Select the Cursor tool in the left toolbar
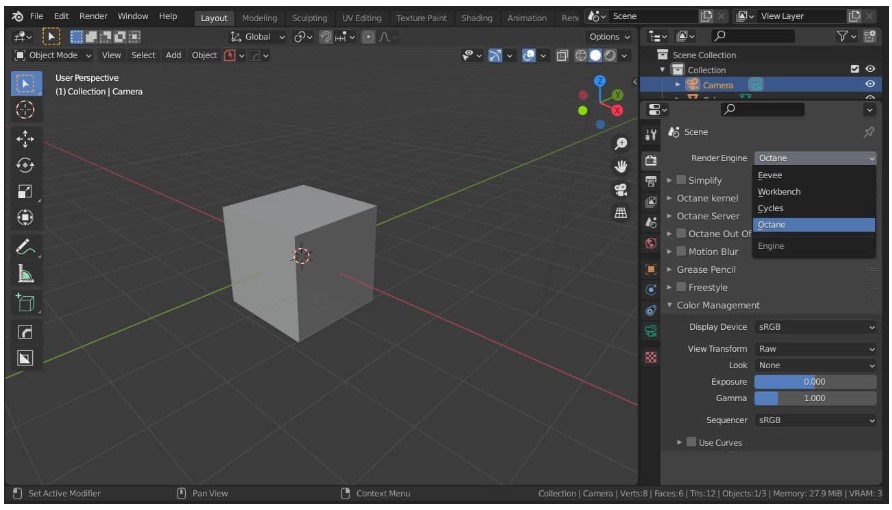The image size is (892, 510). (x=26, y=110)
